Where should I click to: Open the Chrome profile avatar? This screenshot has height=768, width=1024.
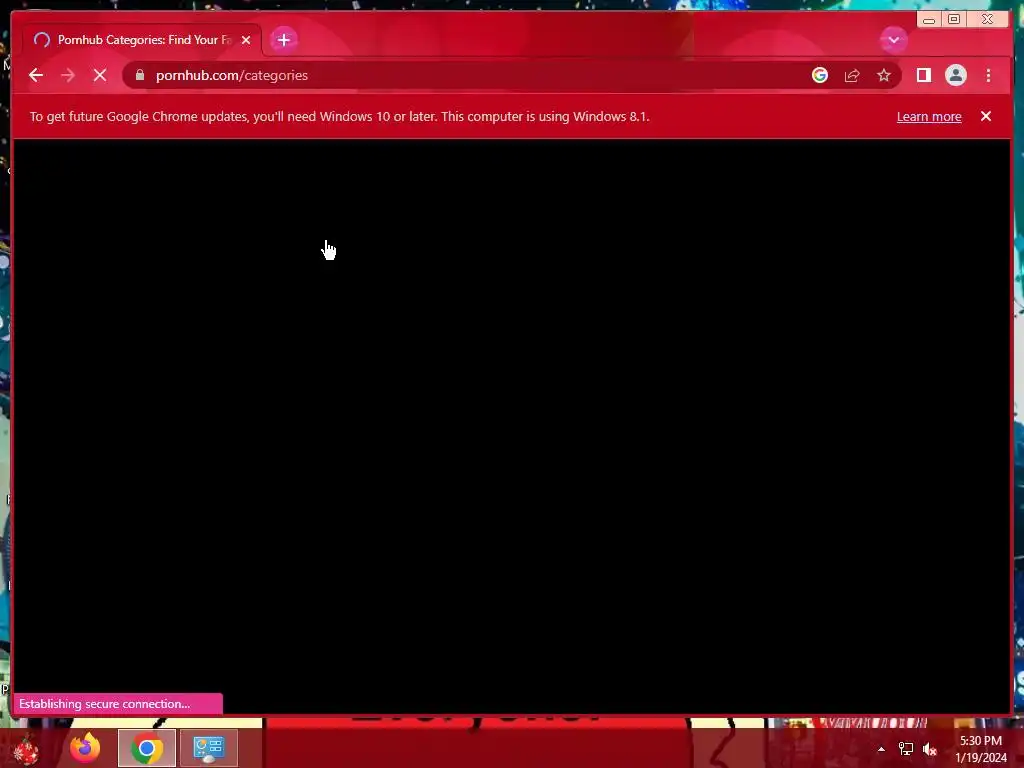955,75
